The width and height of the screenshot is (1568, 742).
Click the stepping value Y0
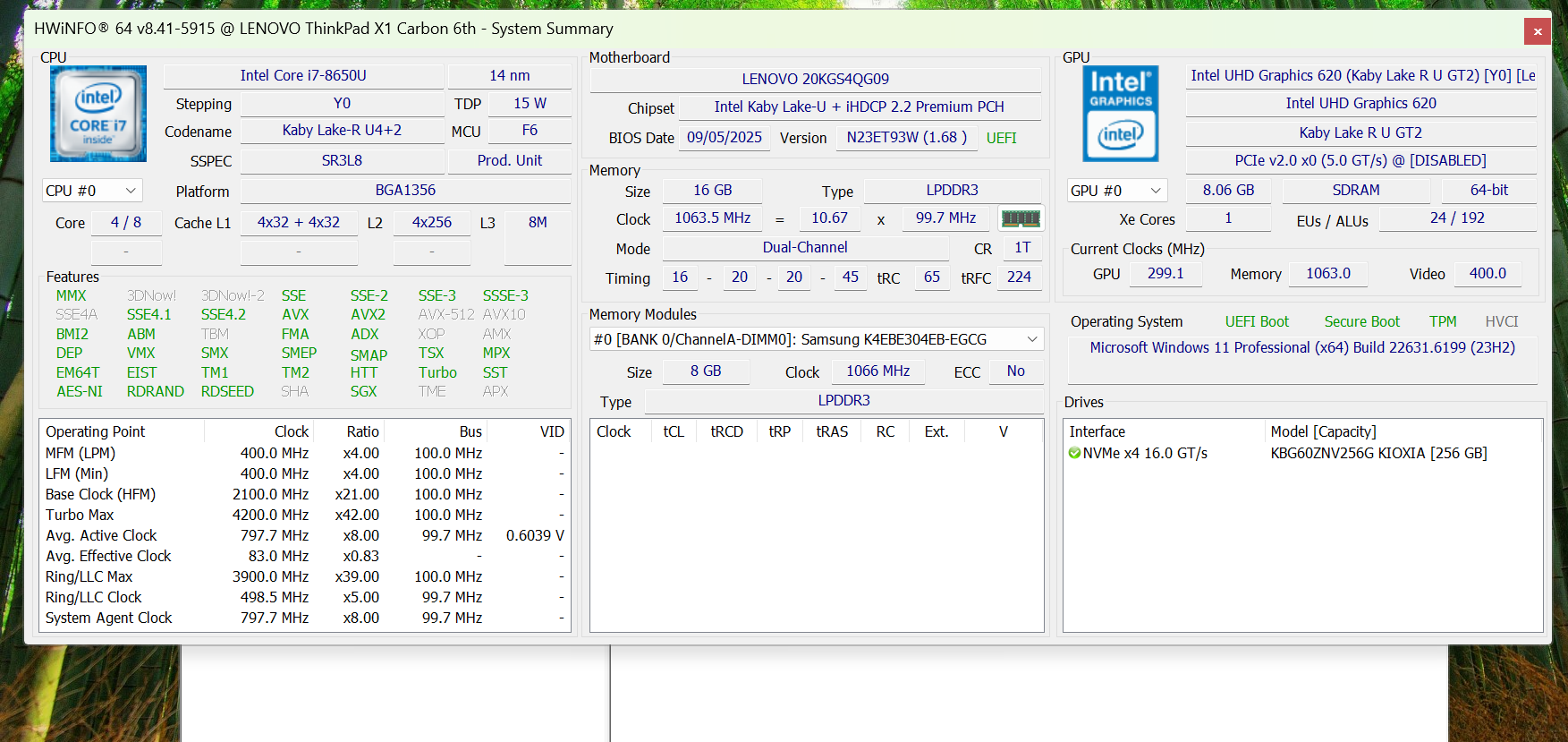tap(342, 104)
